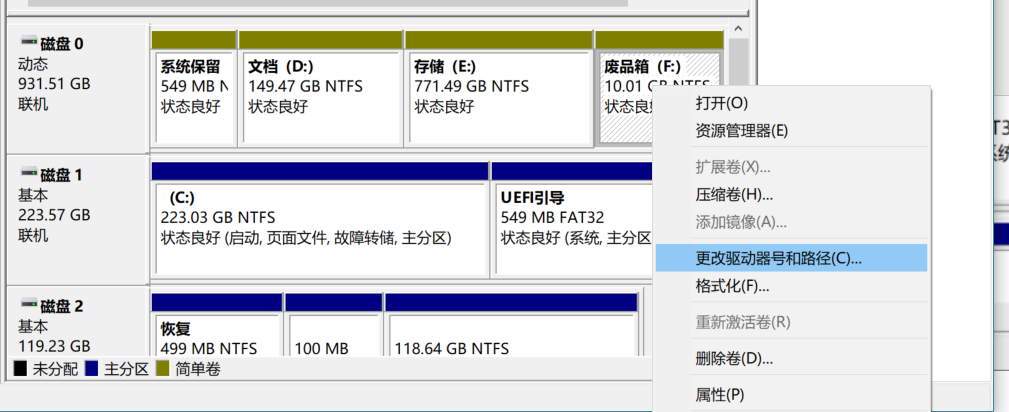Click 更改驱动器号和路径(C)... menu item

click(x=778, y=257)
